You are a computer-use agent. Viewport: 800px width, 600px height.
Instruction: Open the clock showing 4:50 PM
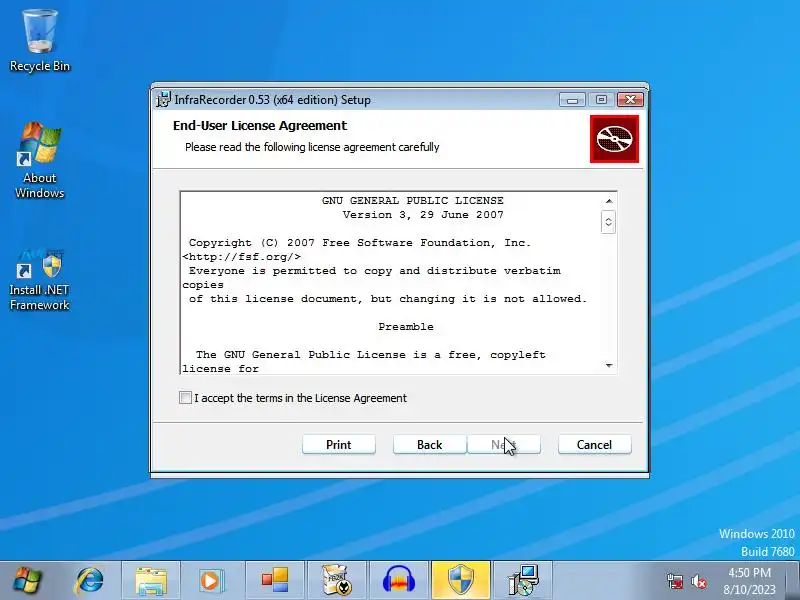tap(749, 581)
